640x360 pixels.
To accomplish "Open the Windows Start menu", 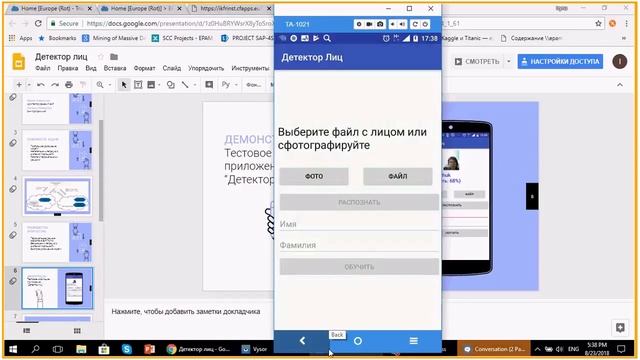I will coord(13,349).
